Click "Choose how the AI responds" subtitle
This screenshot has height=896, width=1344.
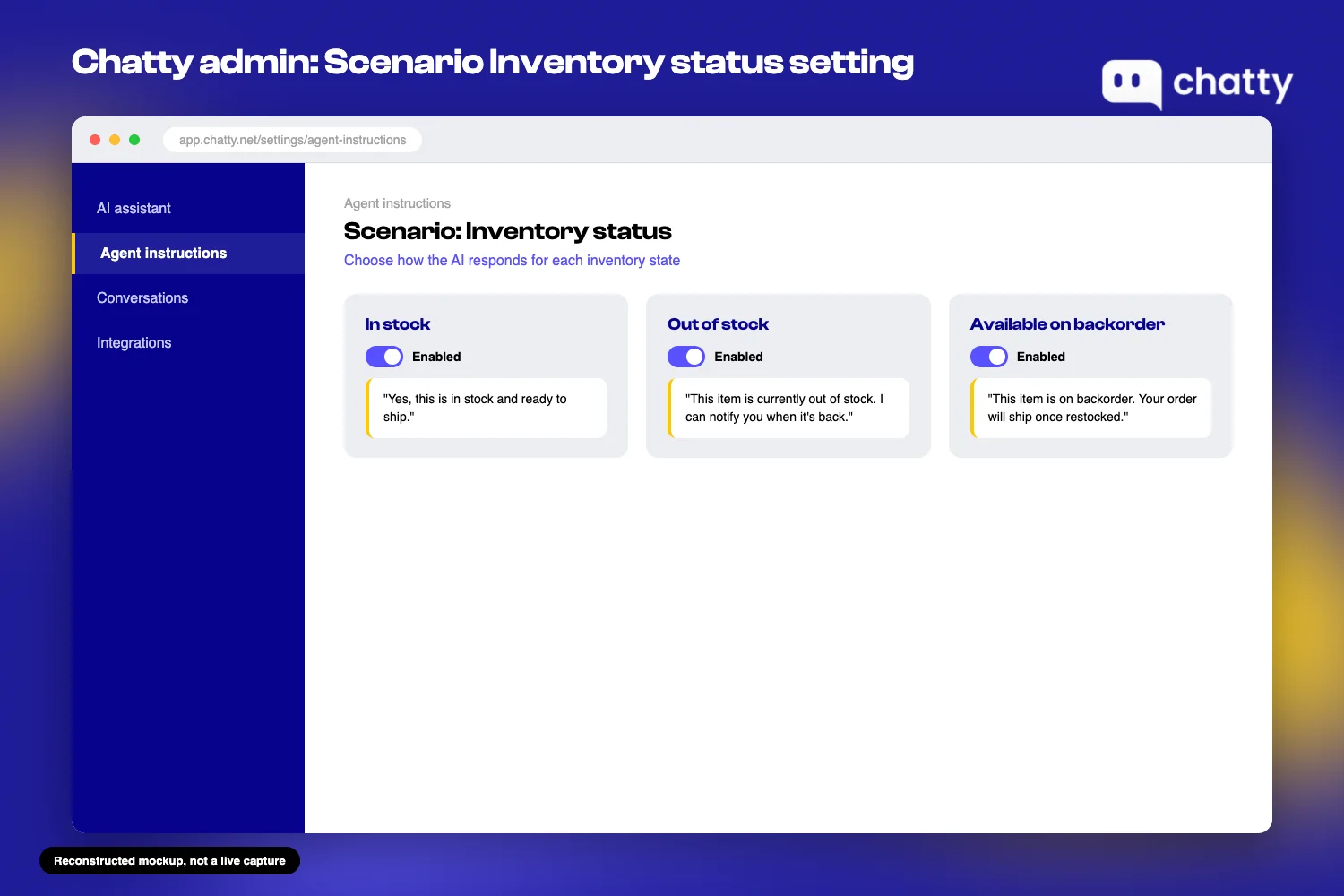[x=512, y=261]
